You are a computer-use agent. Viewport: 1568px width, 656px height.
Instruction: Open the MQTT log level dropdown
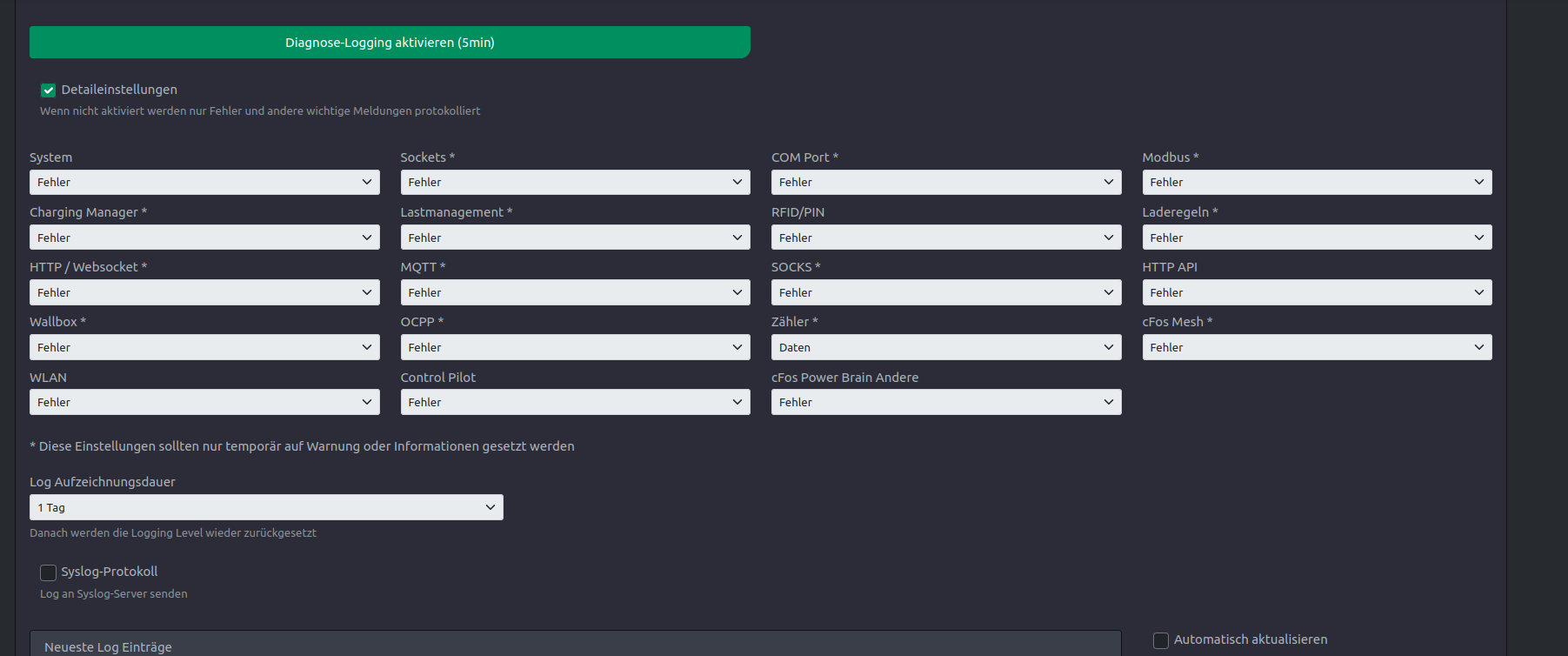[575, 292]
